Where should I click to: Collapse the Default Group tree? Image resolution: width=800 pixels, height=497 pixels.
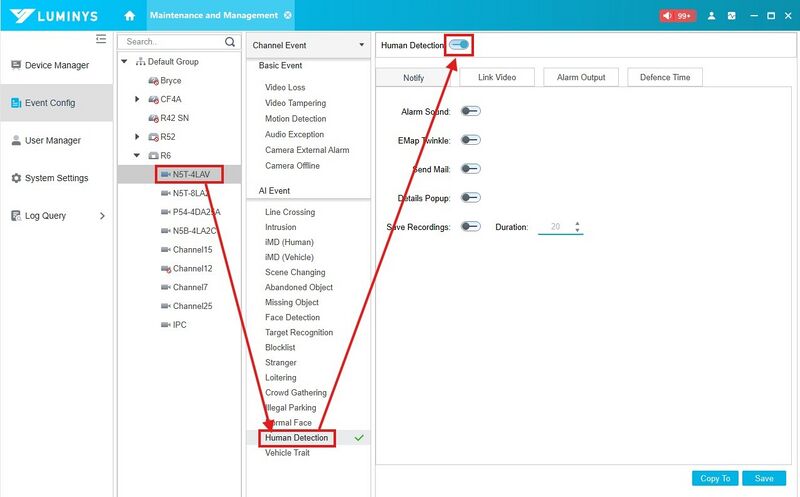(x=124, y=61)
